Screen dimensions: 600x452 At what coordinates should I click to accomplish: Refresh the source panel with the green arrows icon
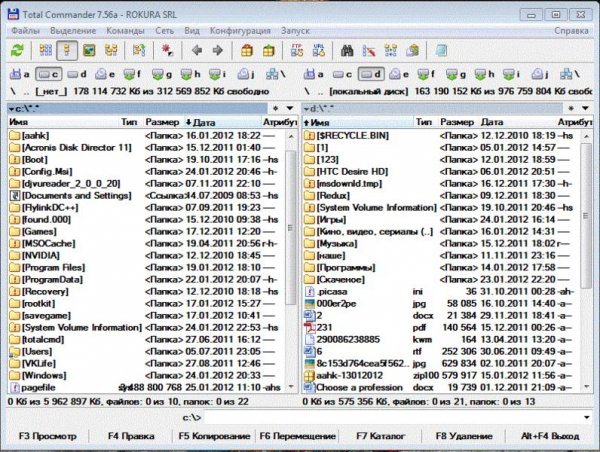point(17,50)
